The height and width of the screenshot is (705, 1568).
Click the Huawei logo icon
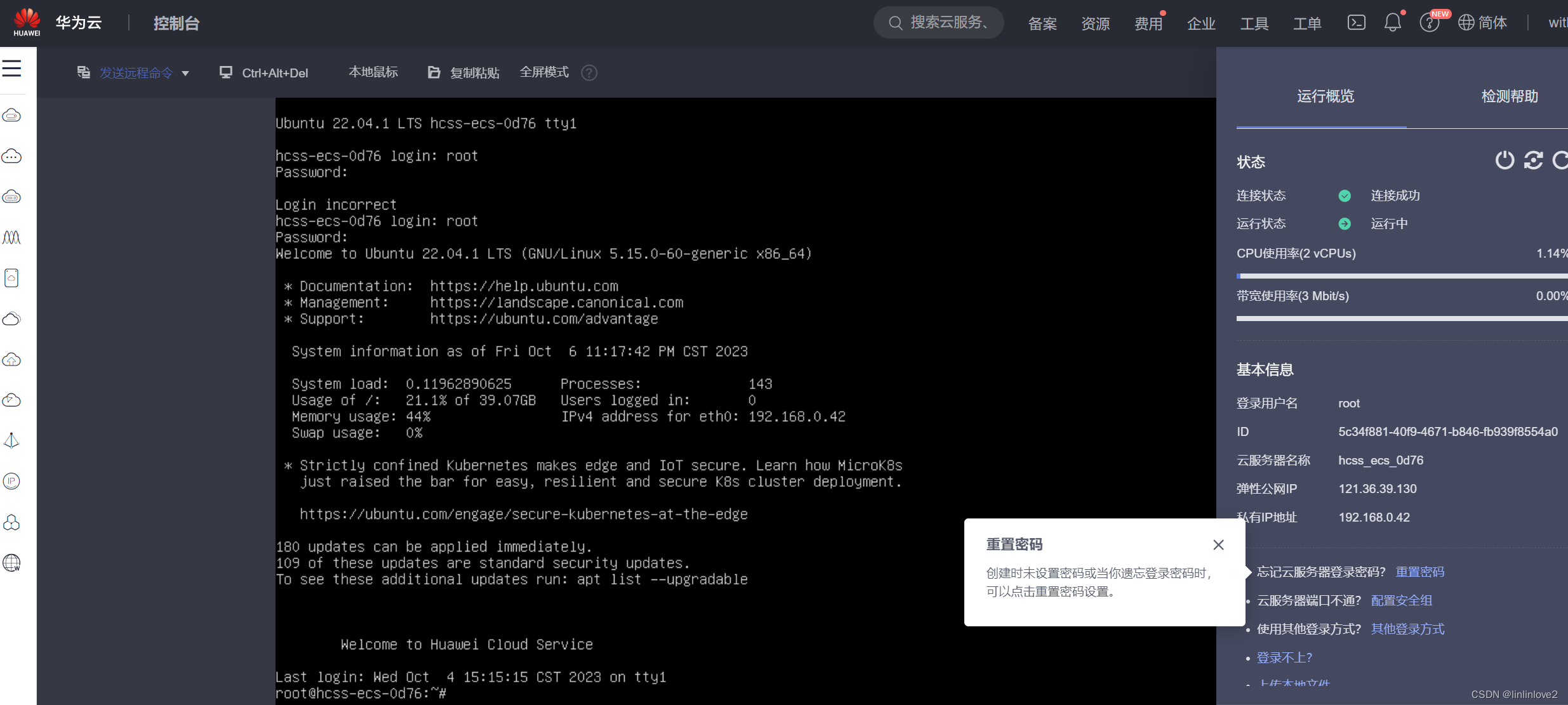point(27,22)
